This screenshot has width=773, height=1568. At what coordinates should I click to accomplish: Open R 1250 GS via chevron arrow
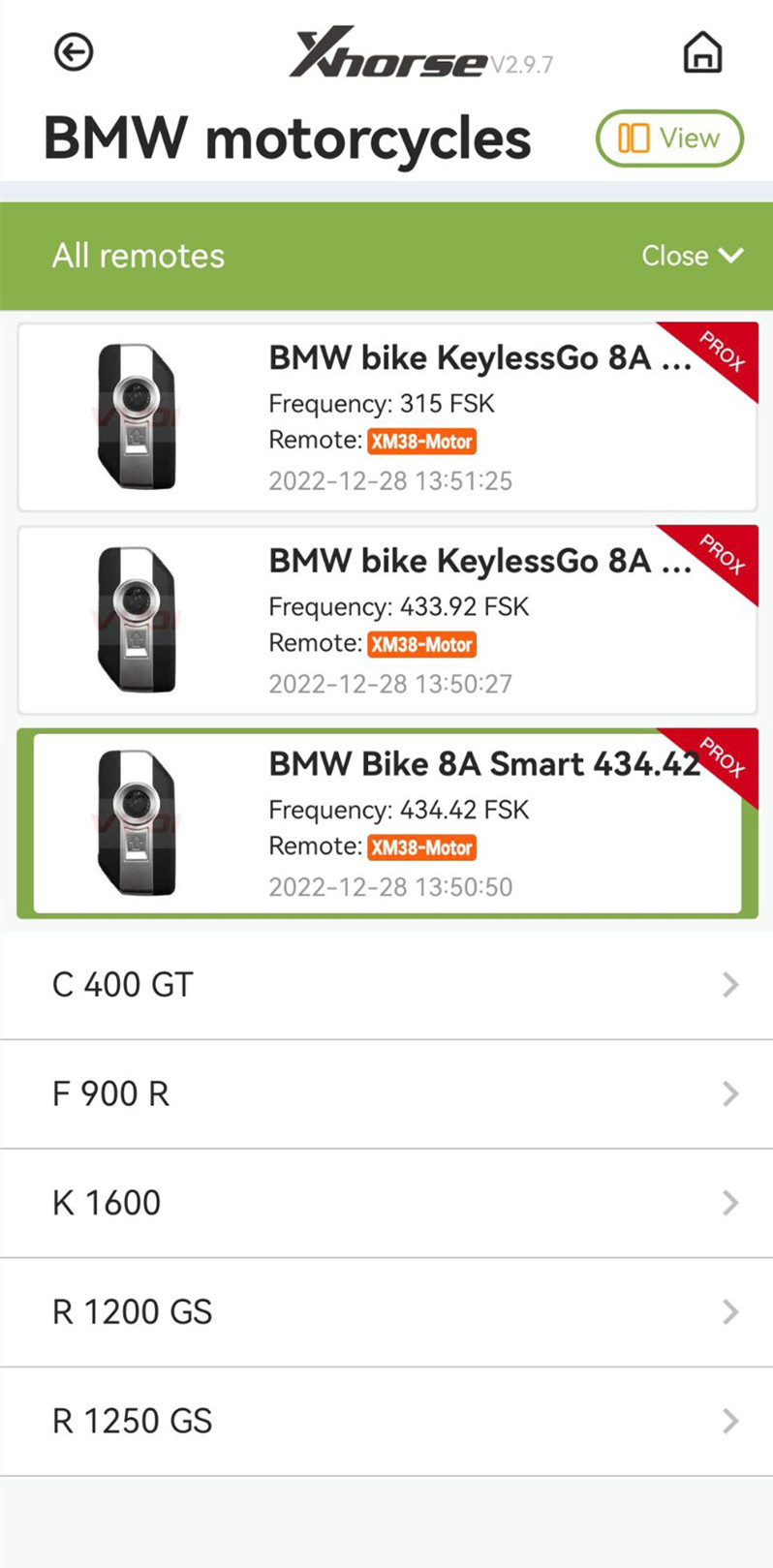coord(730,1422)
